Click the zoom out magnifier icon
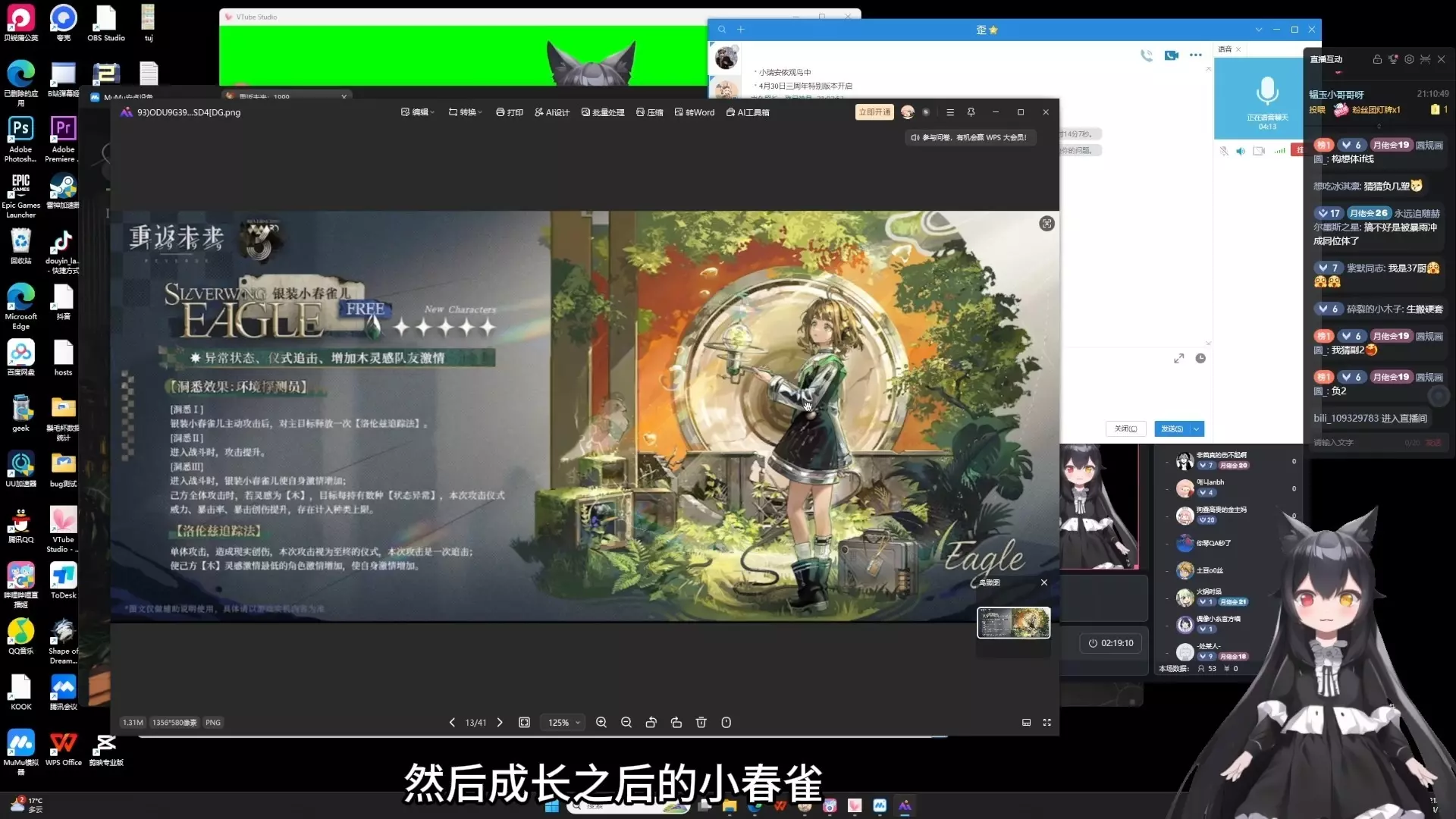 coord(626,723)
